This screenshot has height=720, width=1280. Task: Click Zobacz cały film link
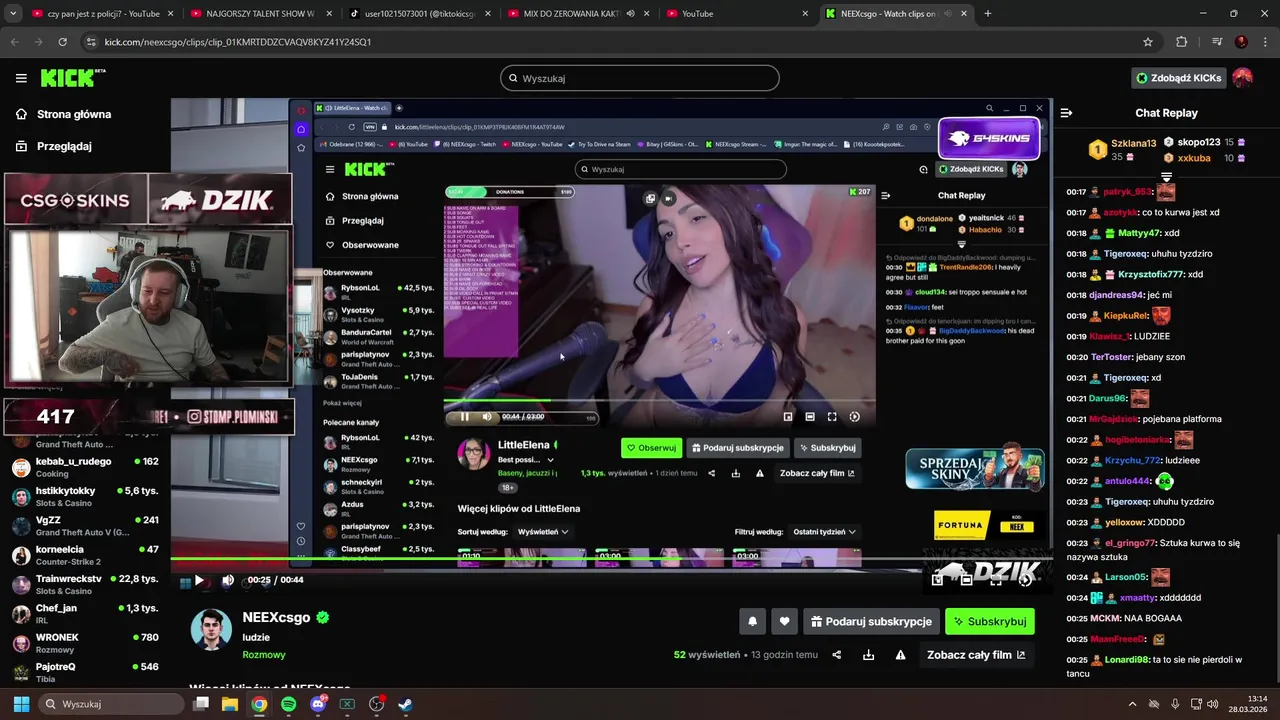pyautogui.click(x=976, y=655)
